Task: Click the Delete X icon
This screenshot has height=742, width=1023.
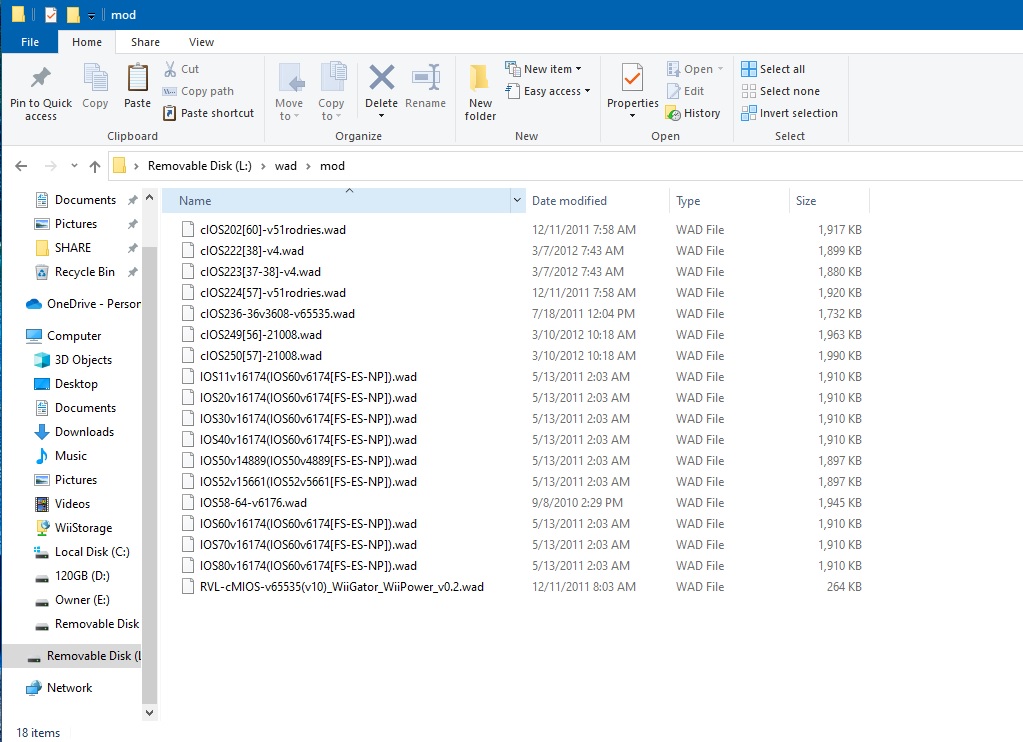Action: tap(382, 78)
